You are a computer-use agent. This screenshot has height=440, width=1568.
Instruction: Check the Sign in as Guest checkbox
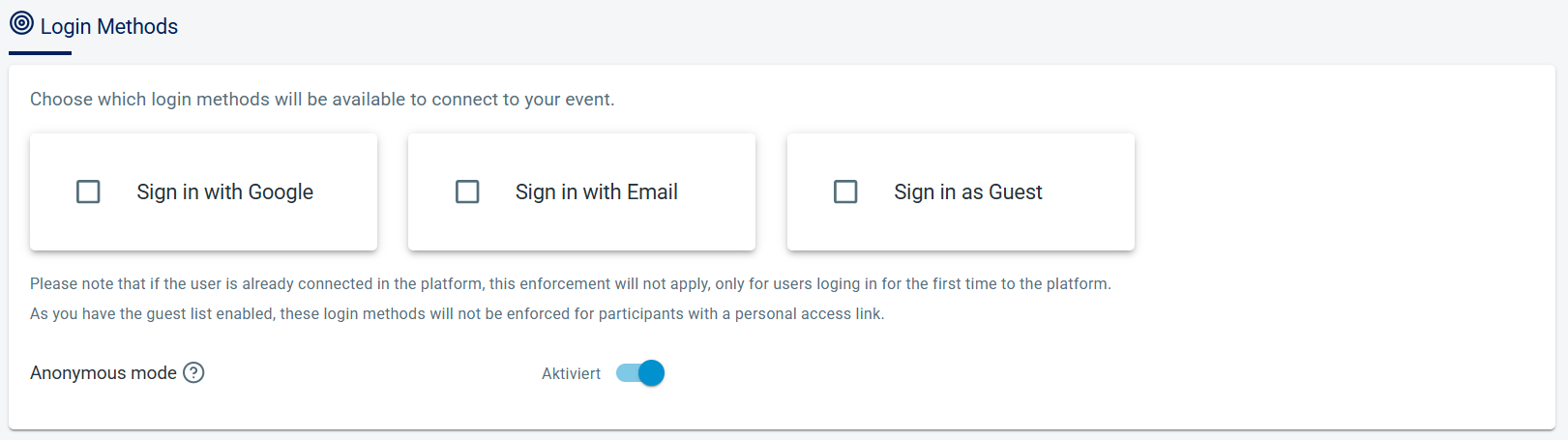845,191
